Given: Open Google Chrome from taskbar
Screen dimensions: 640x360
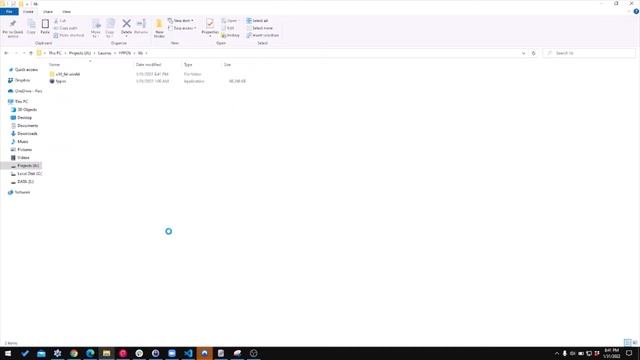Looking at the screenshot, I should point(74,353).
